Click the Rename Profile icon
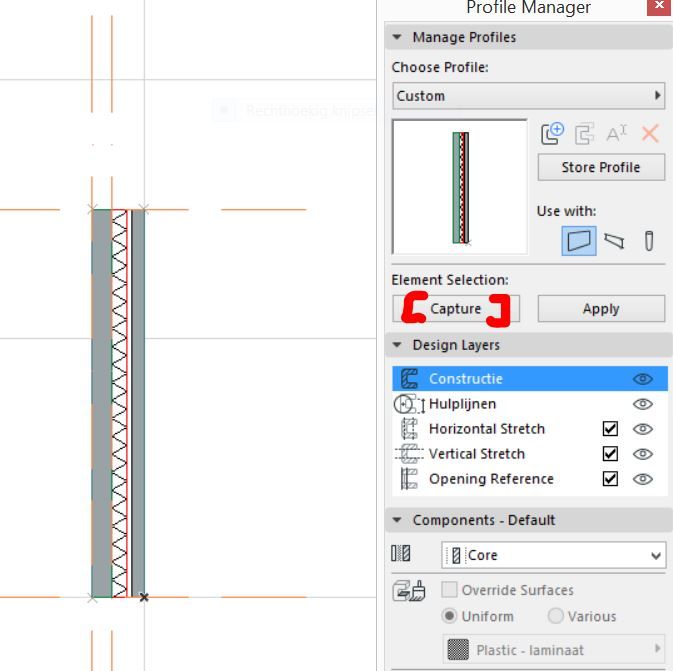 (616, 134)
